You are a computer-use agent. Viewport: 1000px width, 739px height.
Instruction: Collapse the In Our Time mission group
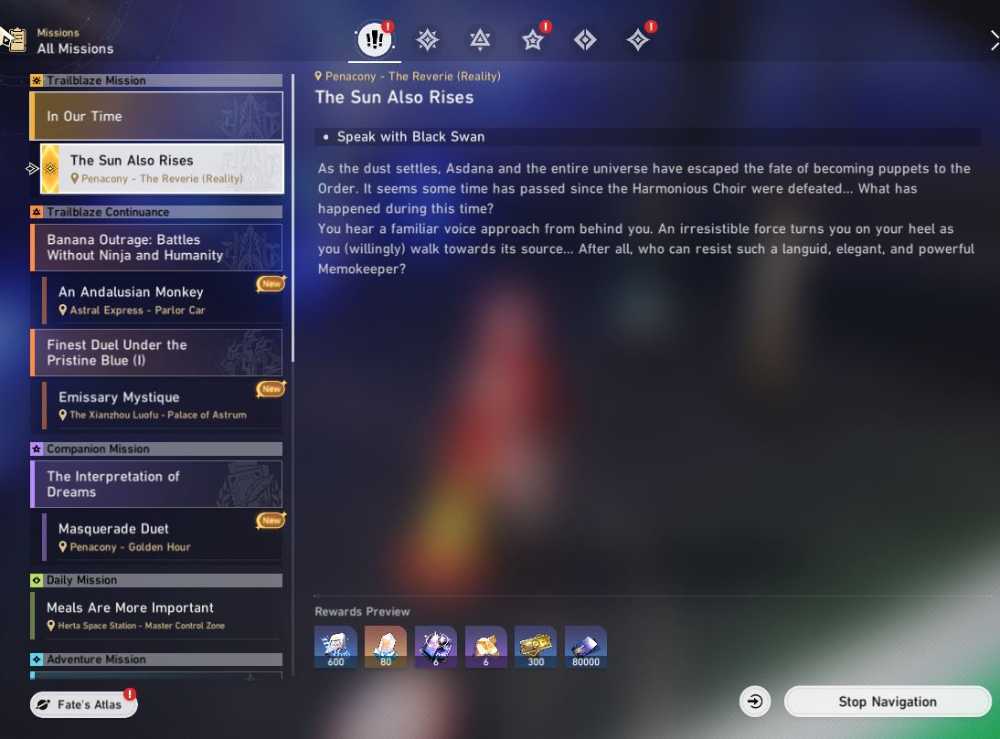pyautogui.click(x=156, y=116)
